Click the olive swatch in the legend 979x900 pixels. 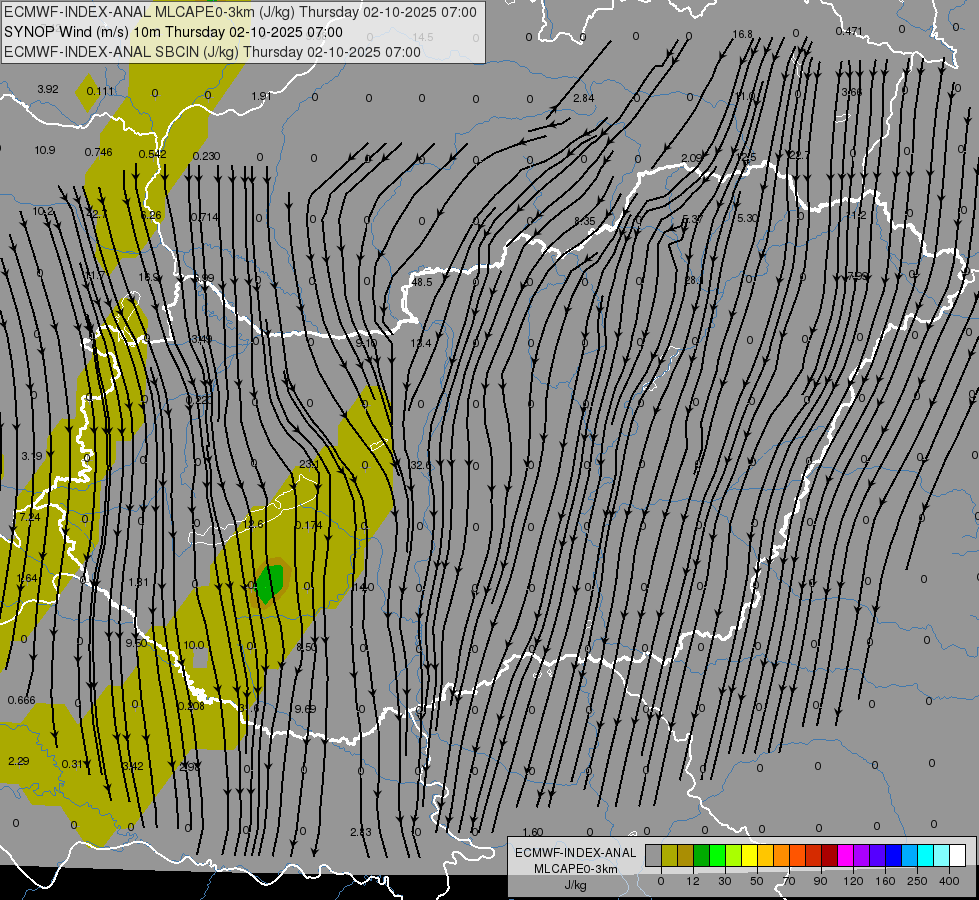pyautogui.click(x=669, y=856)
